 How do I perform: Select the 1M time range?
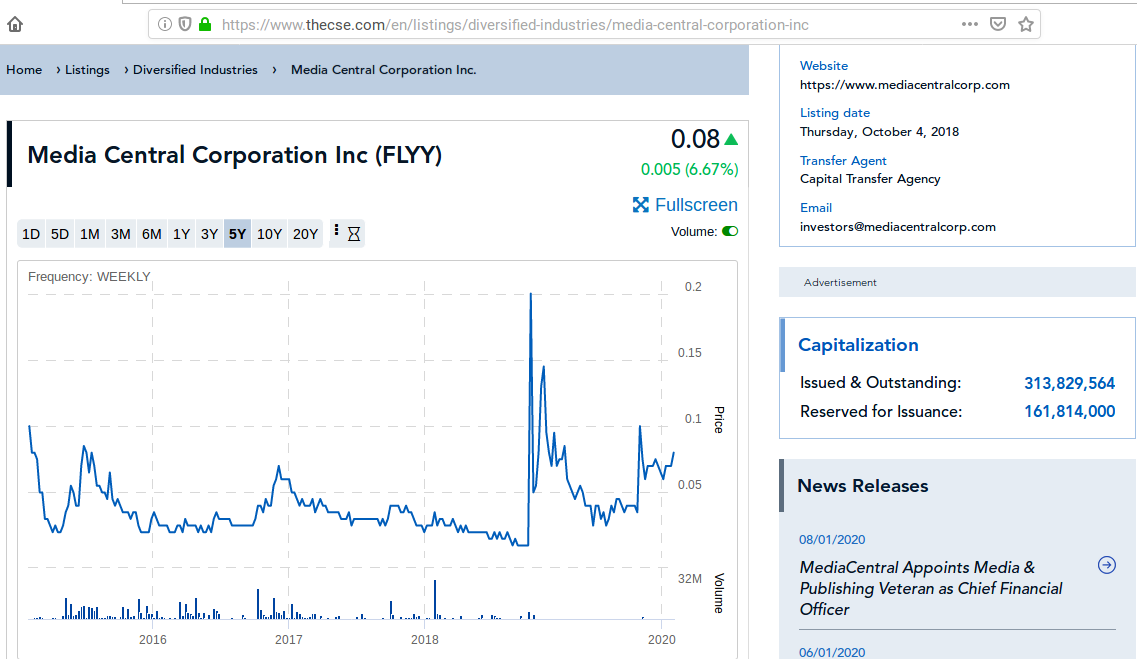click(90, 234)
